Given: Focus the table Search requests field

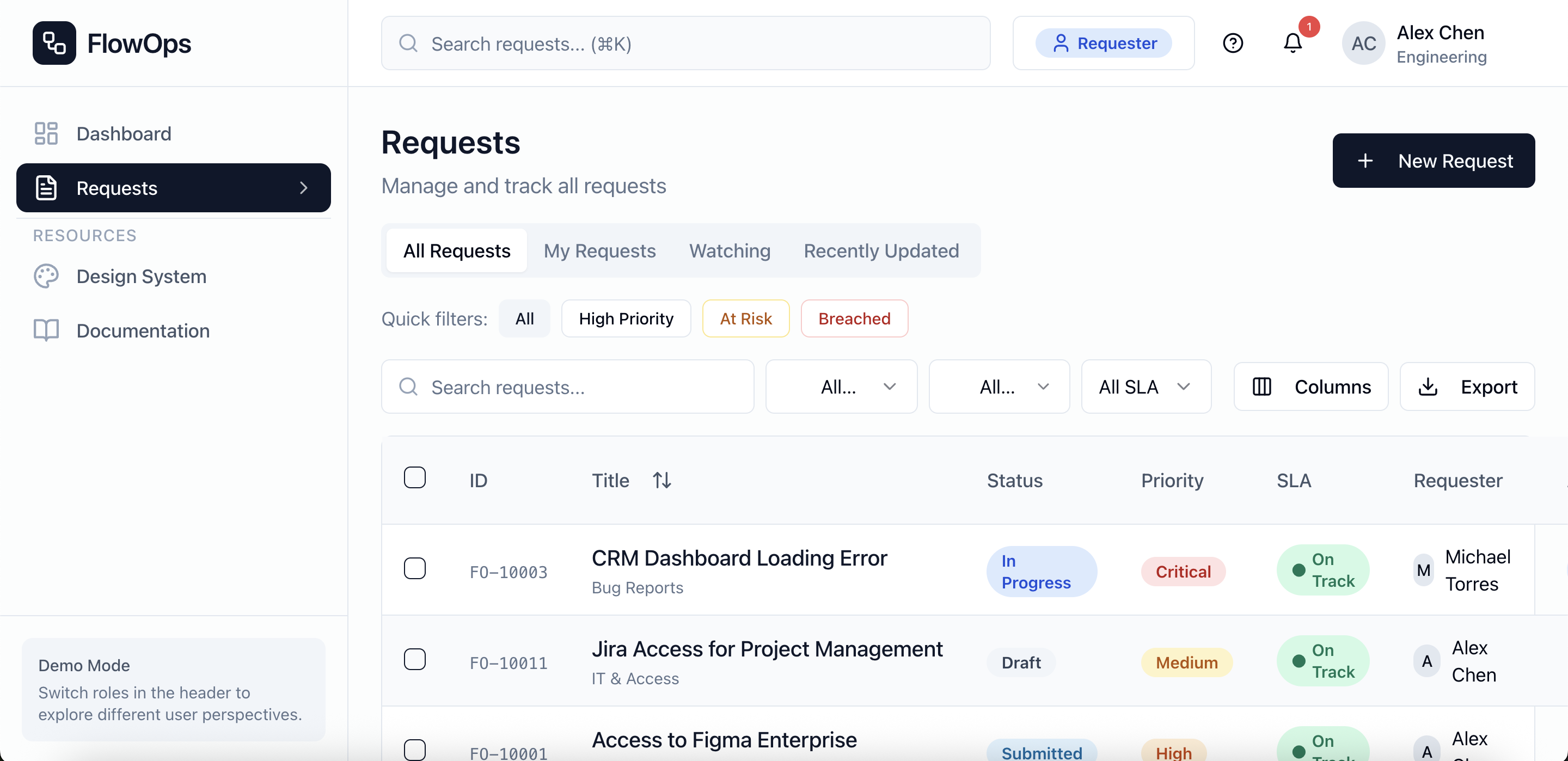Looking at the screenshot, I should [x=567, y=386].
